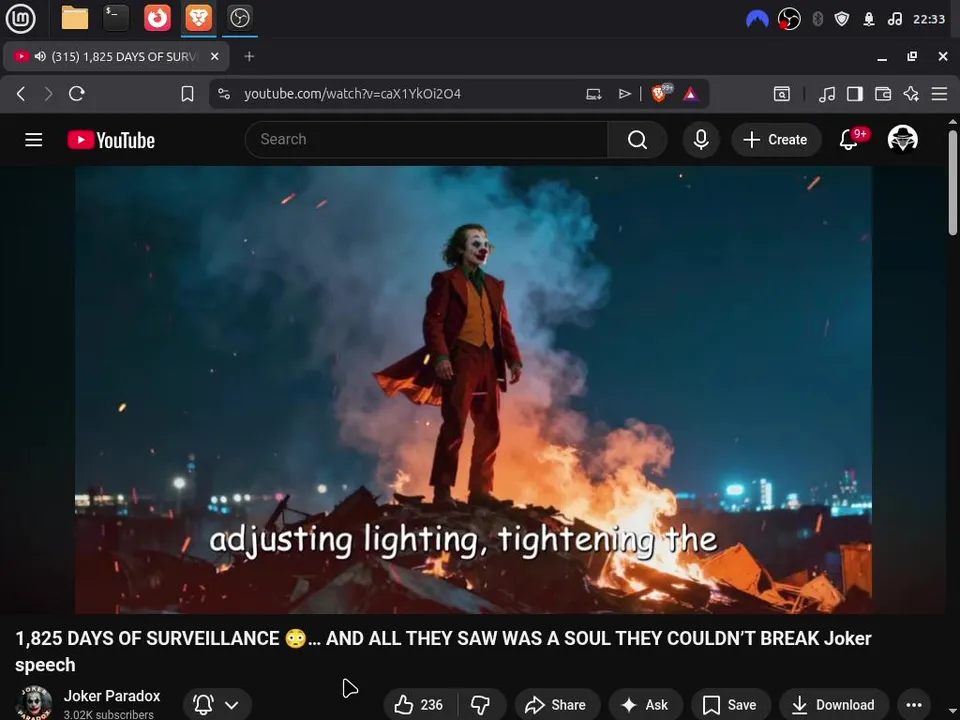960x720 pixels.
Task: Go to YouTube home via logo
Action: click(111, 140)
